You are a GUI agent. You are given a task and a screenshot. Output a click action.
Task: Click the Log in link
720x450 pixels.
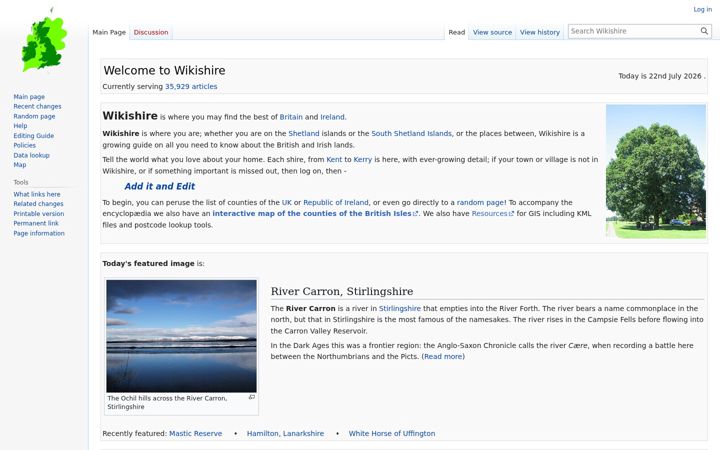[703, 9]
